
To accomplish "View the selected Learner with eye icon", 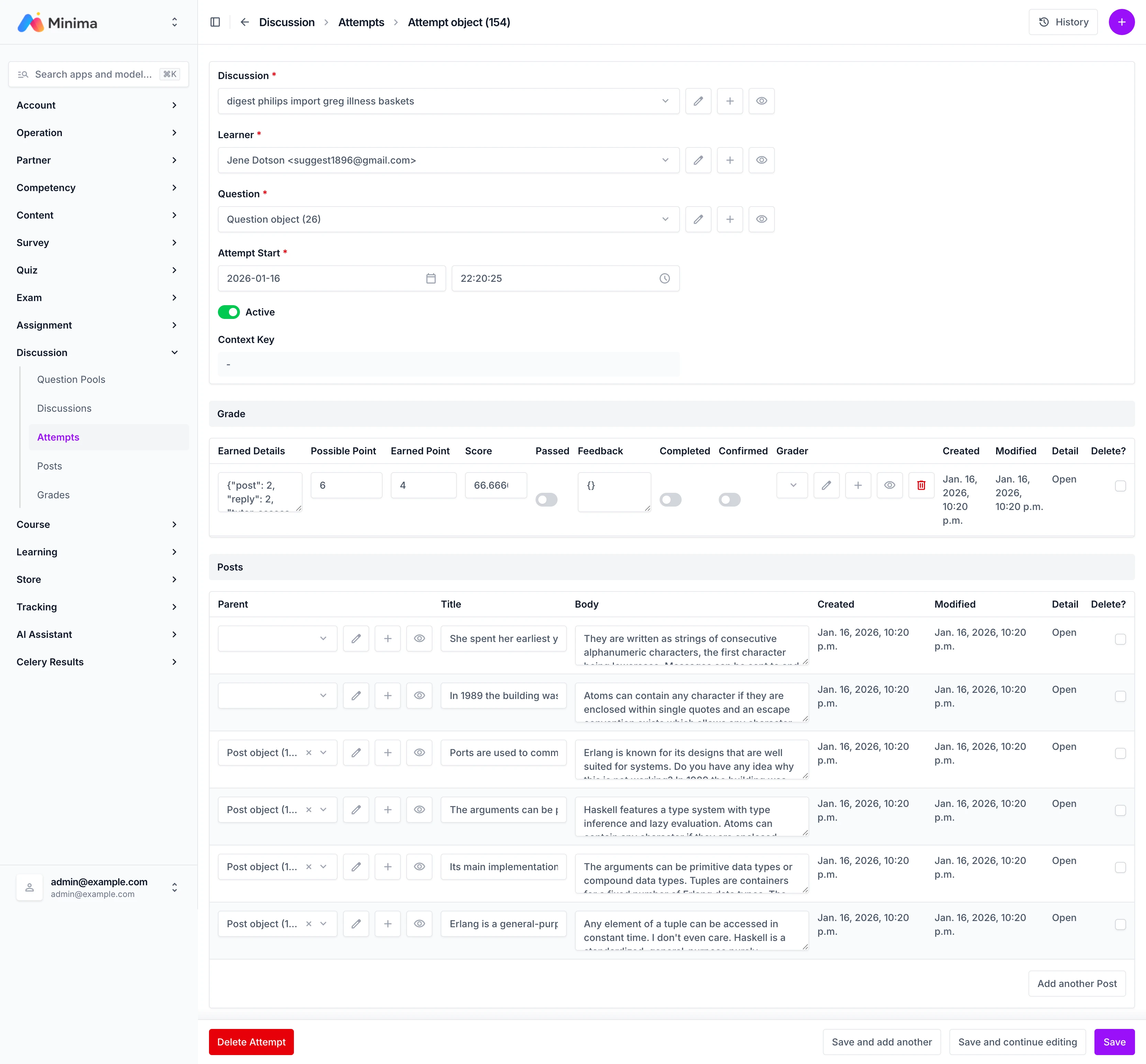I will tap(761, 160).
